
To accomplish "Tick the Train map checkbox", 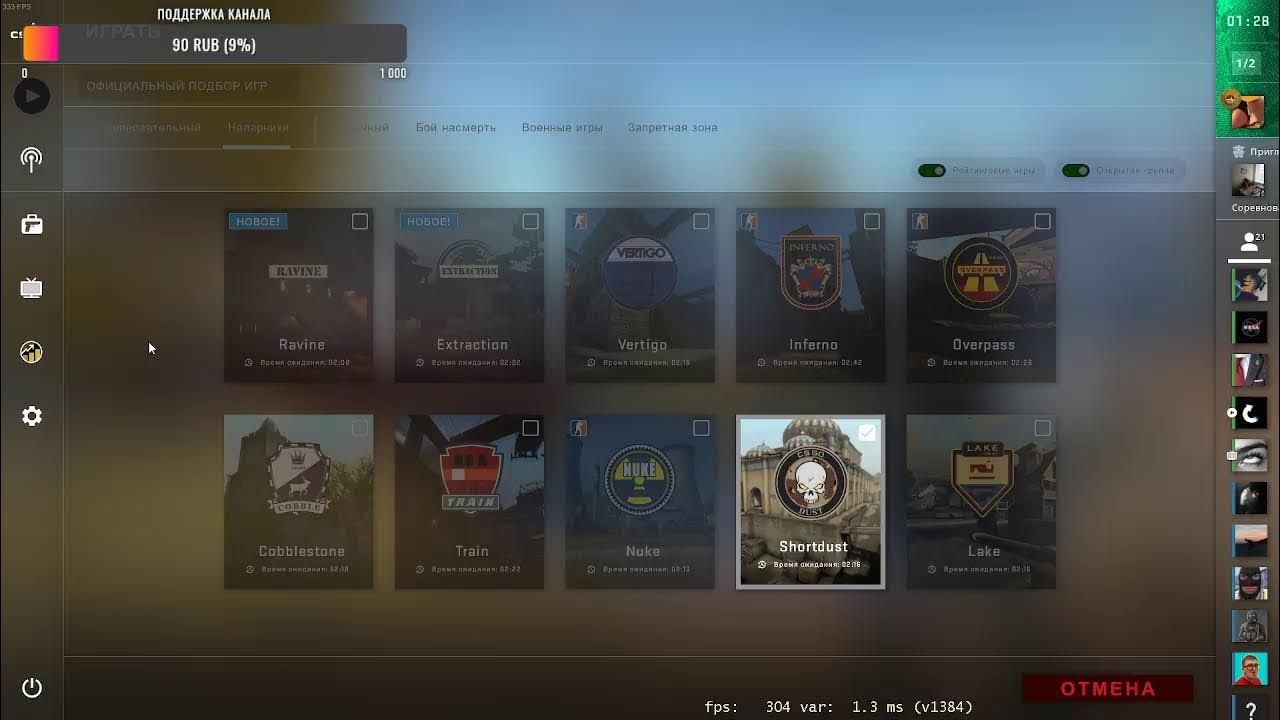I will pos(530,428).
